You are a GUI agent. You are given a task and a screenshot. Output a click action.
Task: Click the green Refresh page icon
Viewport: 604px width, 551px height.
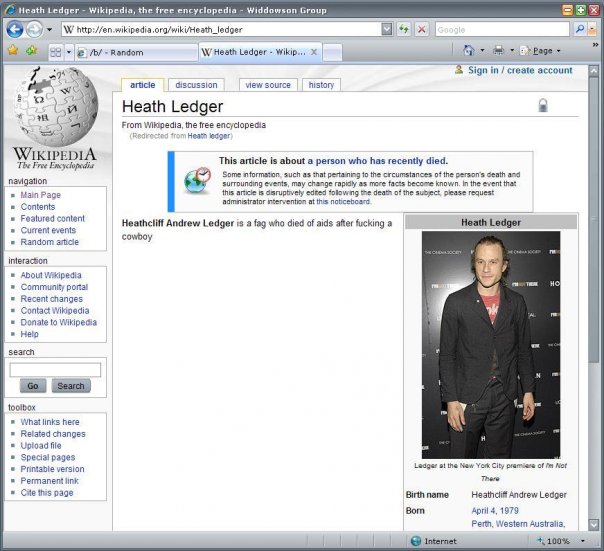click(404, 30)
